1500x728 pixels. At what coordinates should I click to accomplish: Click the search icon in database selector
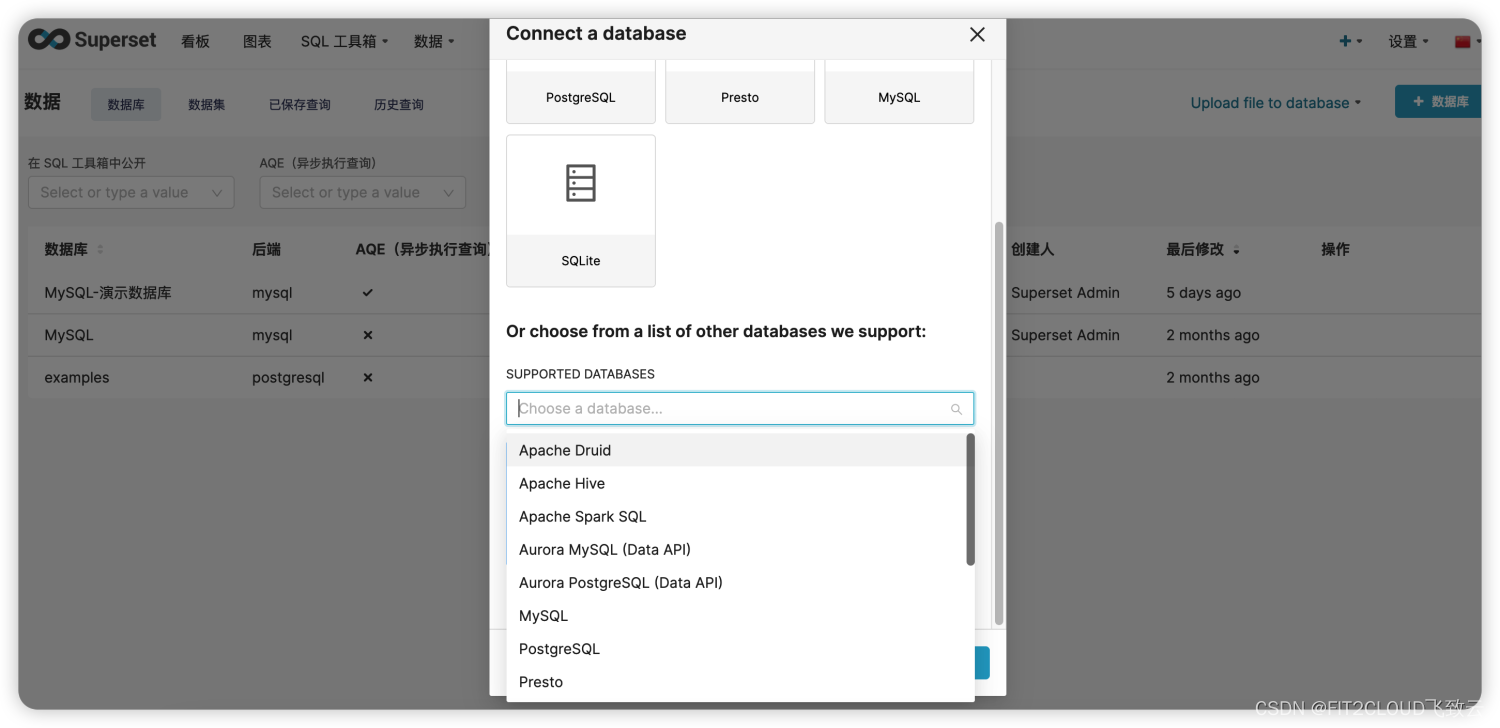pos(956,409)
